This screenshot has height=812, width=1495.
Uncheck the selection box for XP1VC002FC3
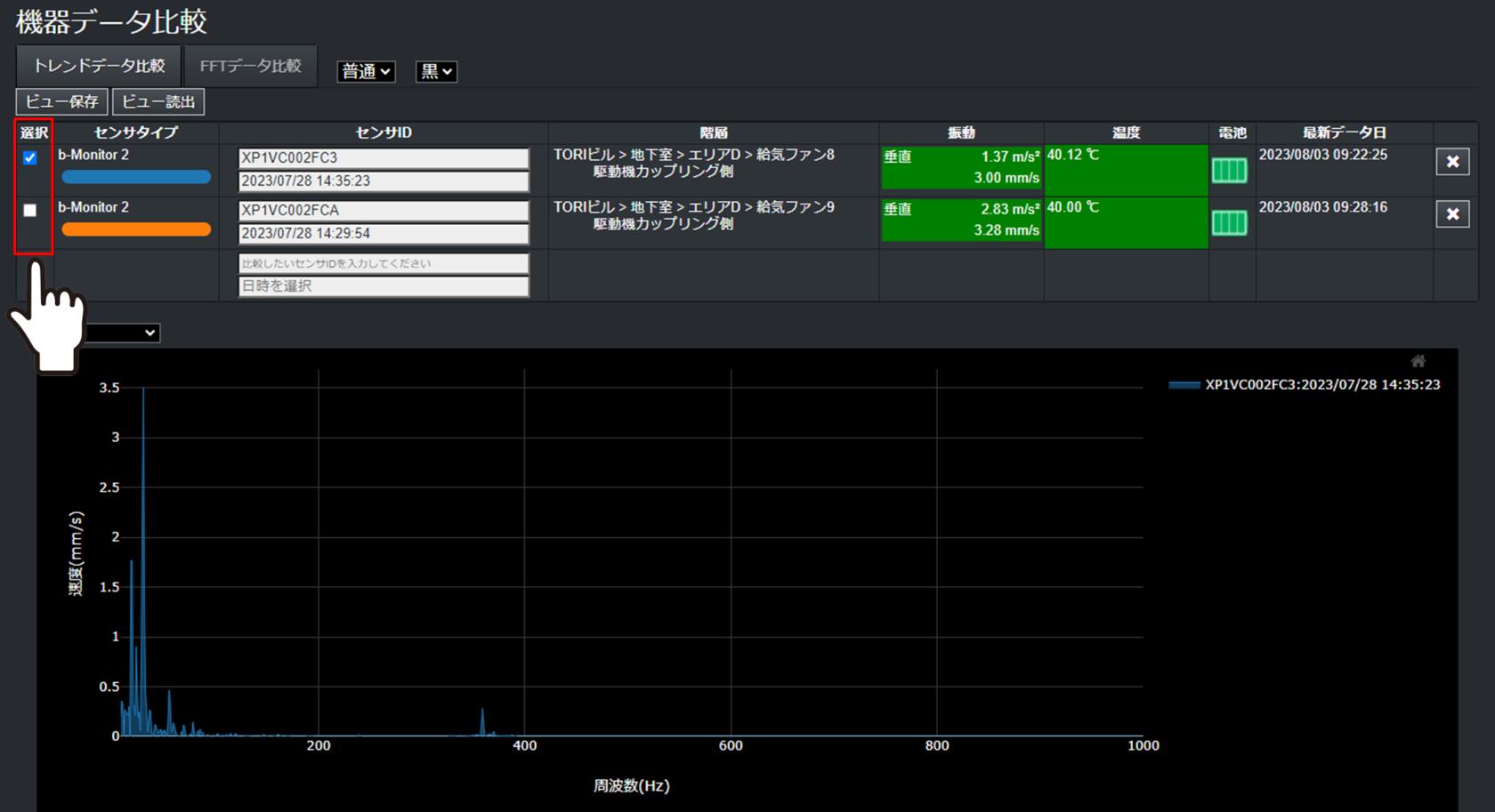[30, 158]
